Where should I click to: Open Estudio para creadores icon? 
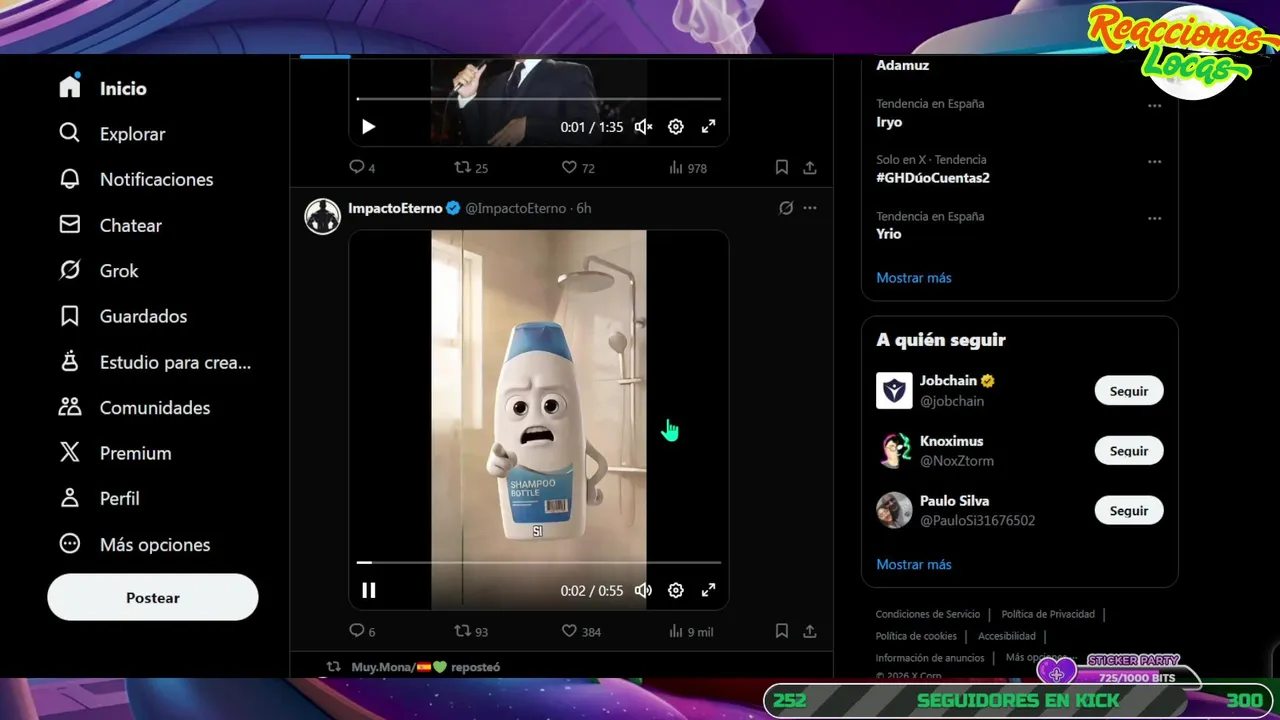[69, 362]
